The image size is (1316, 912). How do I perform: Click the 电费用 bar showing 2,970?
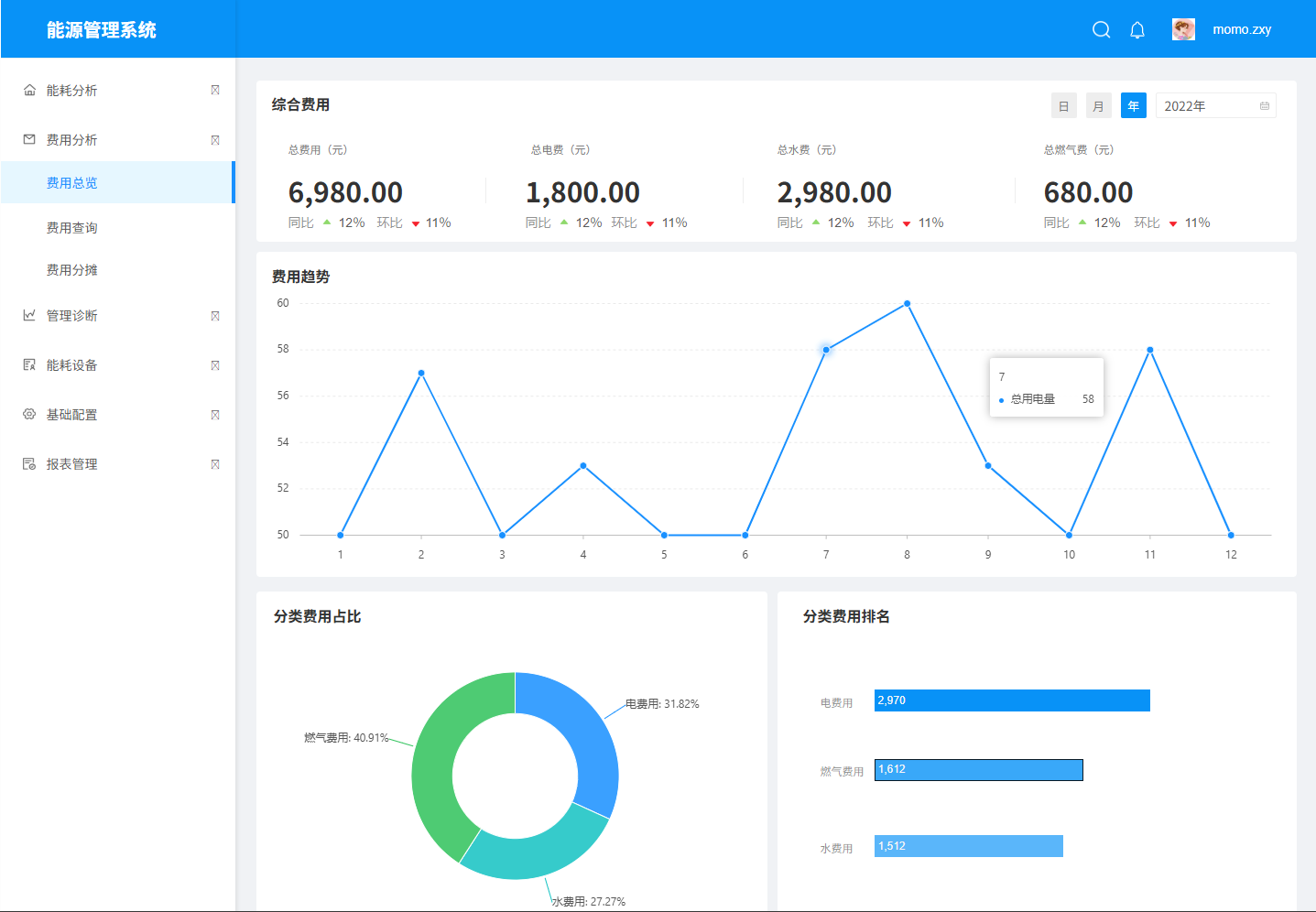(1012, 700)
